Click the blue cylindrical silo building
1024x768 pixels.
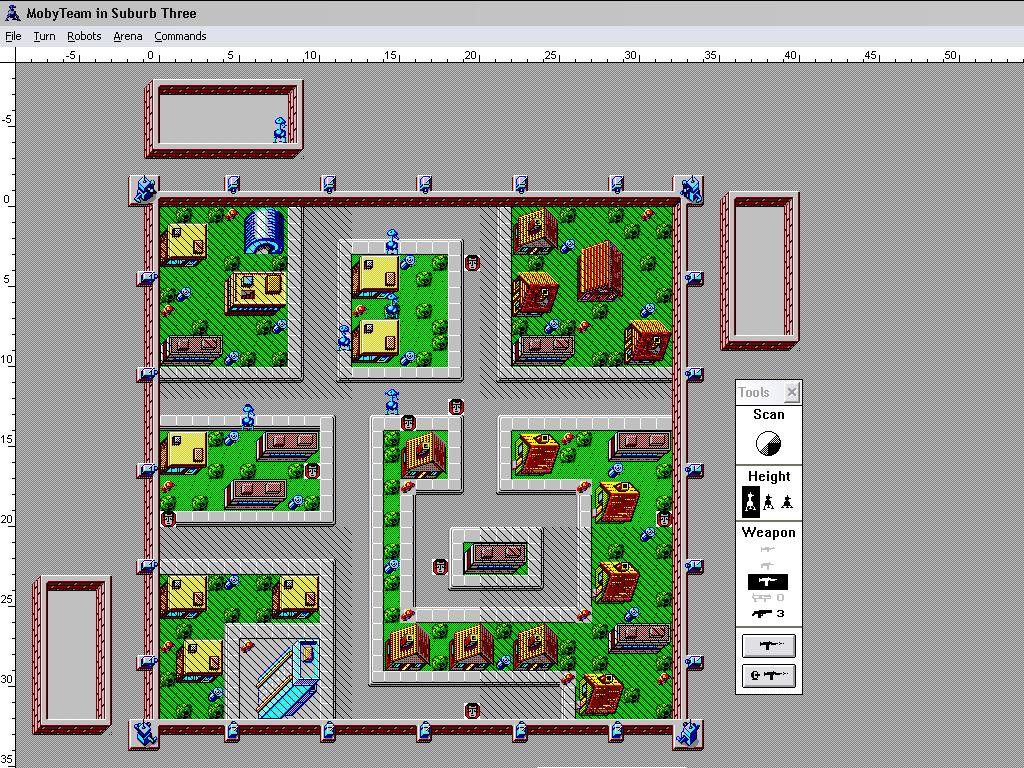click(x=264, y=231)
